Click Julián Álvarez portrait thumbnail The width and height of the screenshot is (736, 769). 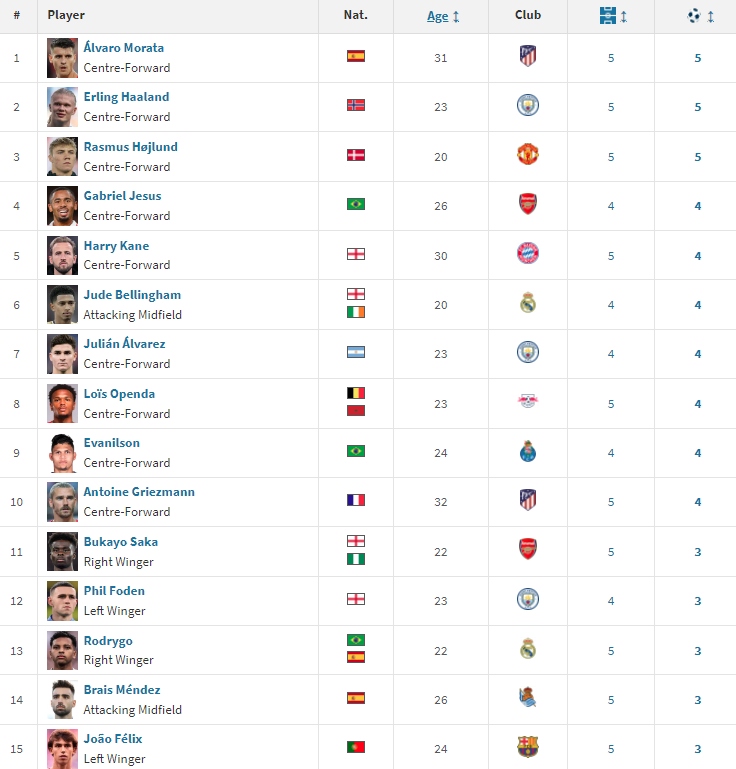(x=62, y=354)
